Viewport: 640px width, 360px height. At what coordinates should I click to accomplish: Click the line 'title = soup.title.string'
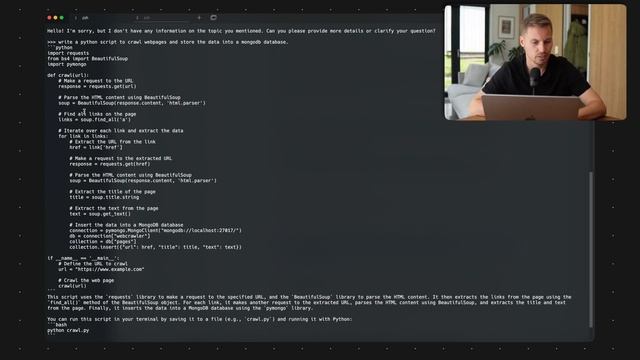pyautogui.click(x=104, y=197)
